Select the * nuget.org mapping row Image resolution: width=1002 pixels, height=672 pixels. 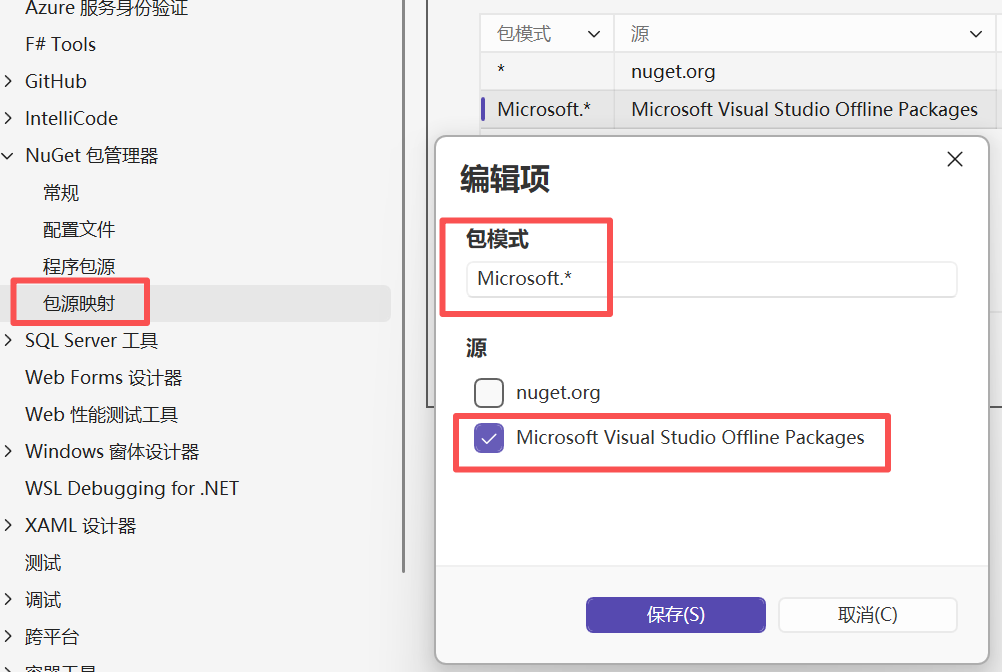point(737,72)
